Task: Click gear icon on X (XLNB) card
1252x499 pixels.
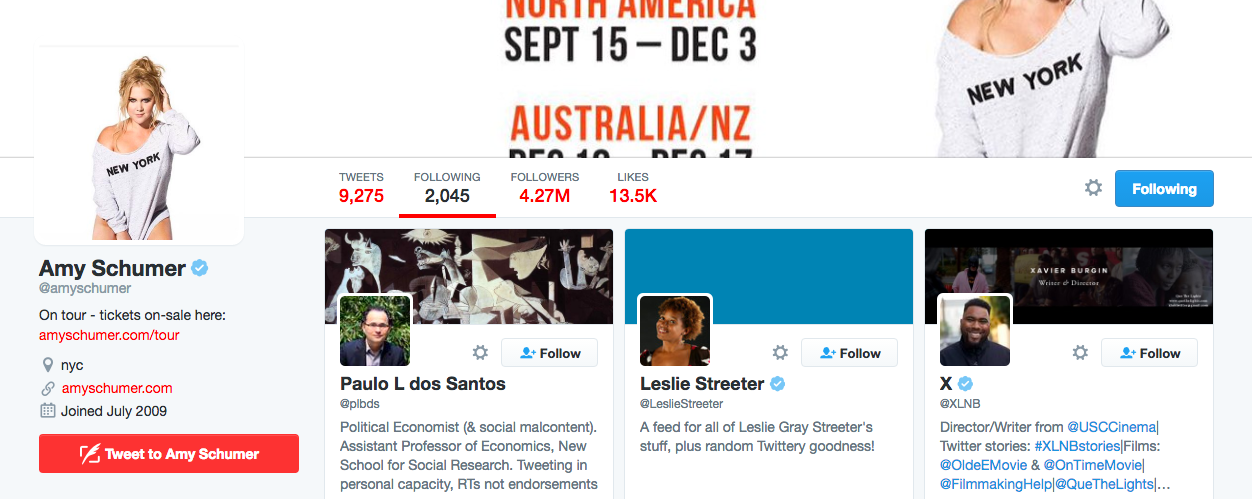Action: pos(1080,352)
